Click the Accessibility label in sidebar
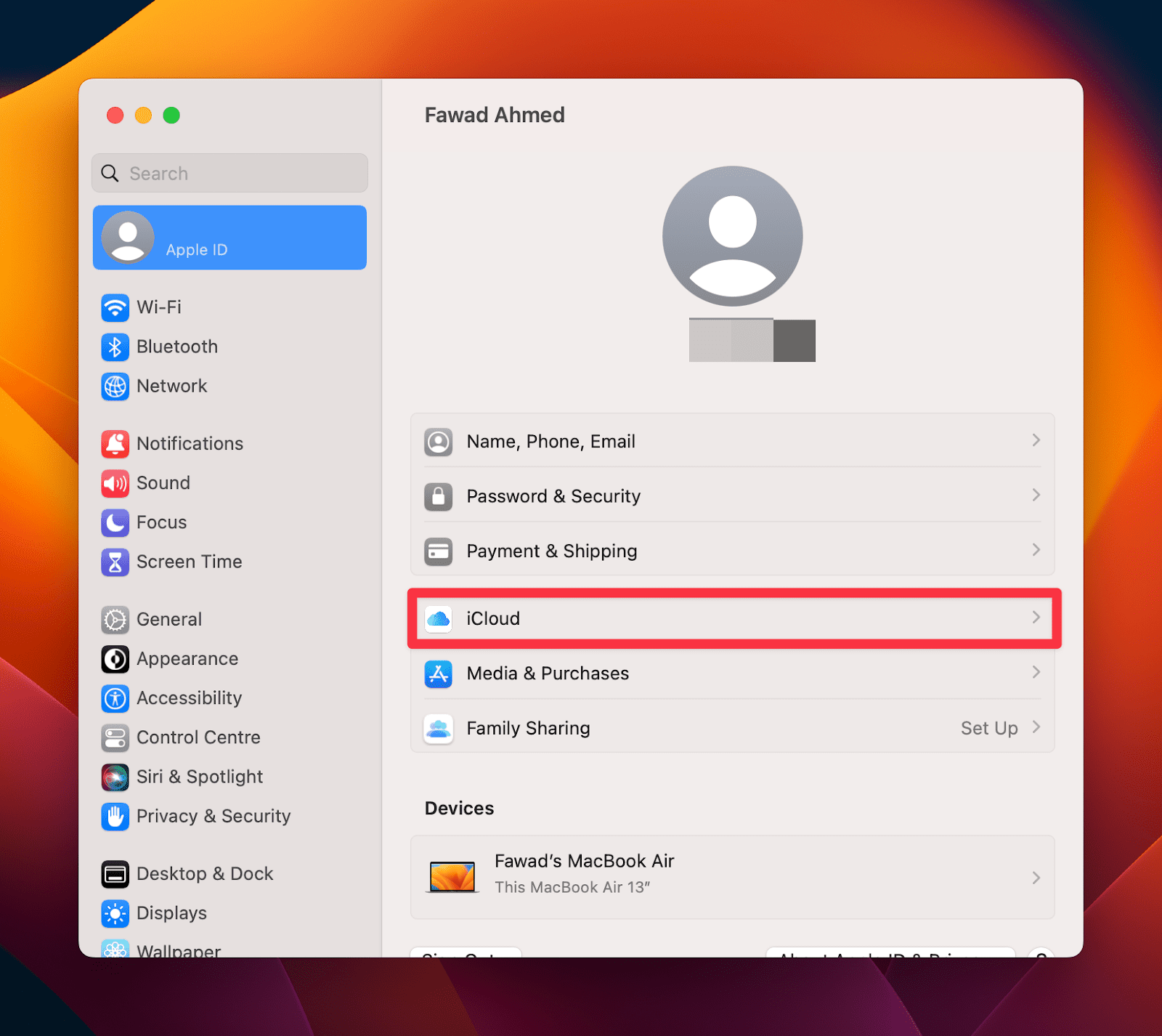1162x1036 pixels. [190, 699]
